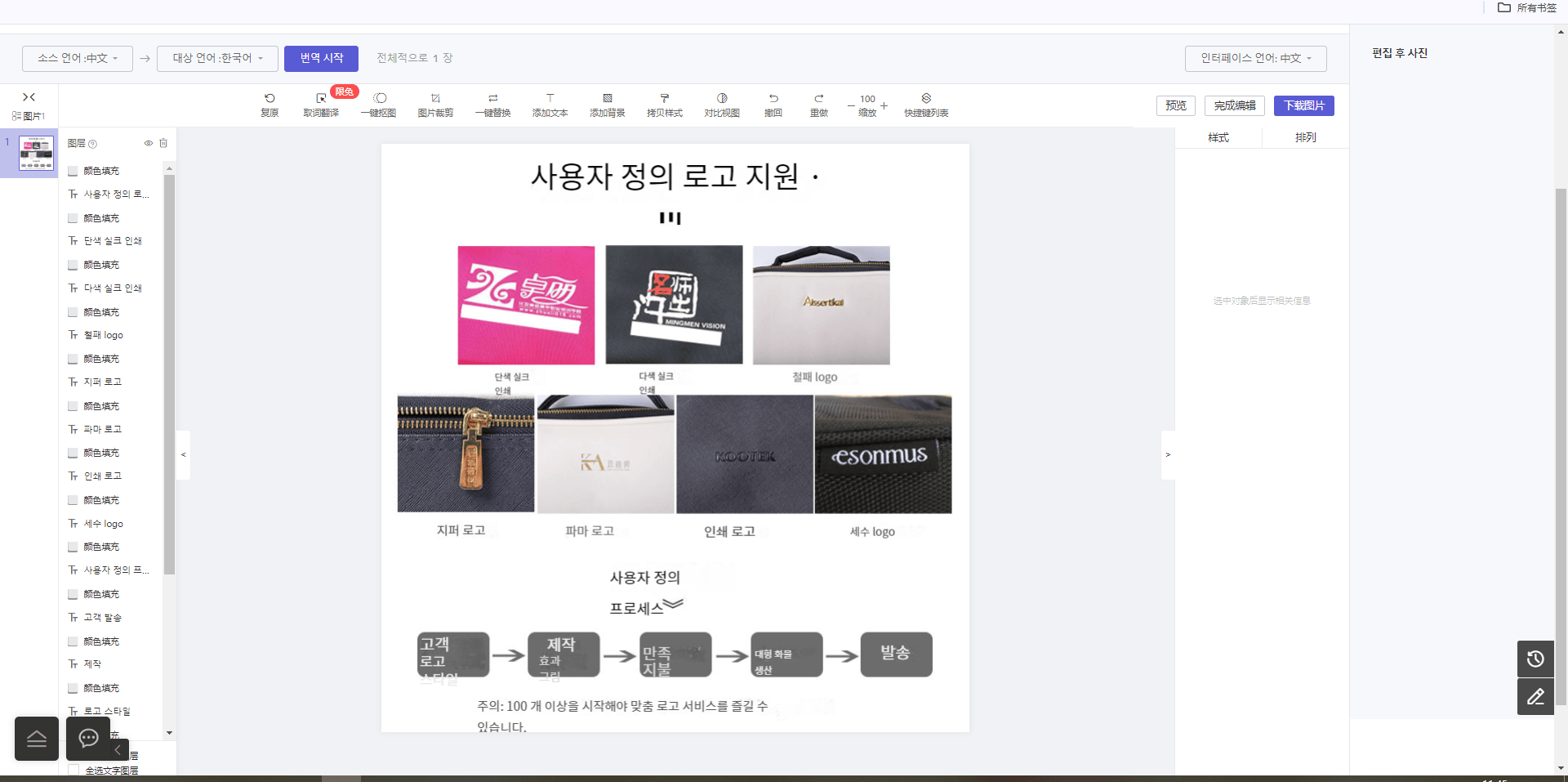
Task: Delete layers with the trash icon
Action: 163,143
